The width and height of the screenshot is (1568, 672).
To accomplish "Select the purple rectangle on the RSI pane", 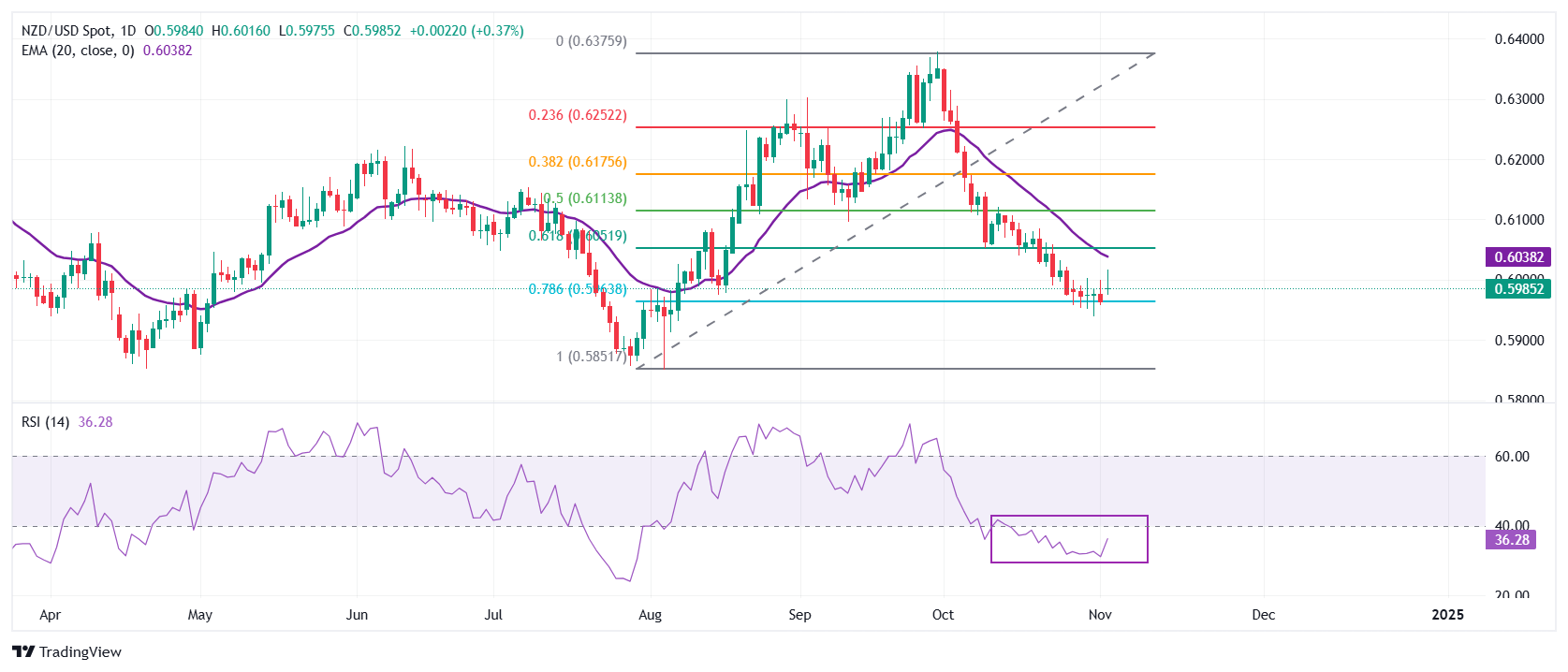I will click(1069, 517).
